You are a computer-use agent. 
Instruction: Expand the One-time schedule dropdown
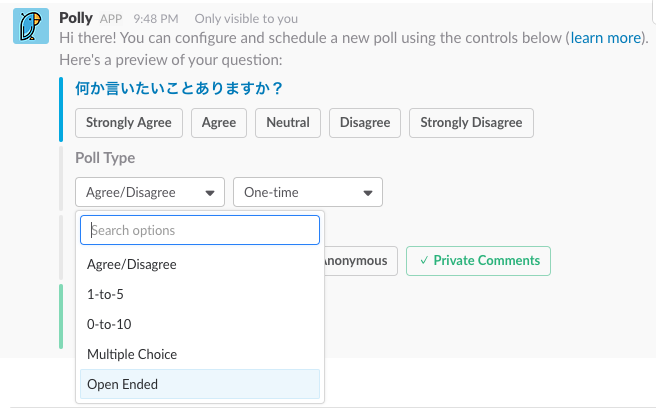coord(307,192)
